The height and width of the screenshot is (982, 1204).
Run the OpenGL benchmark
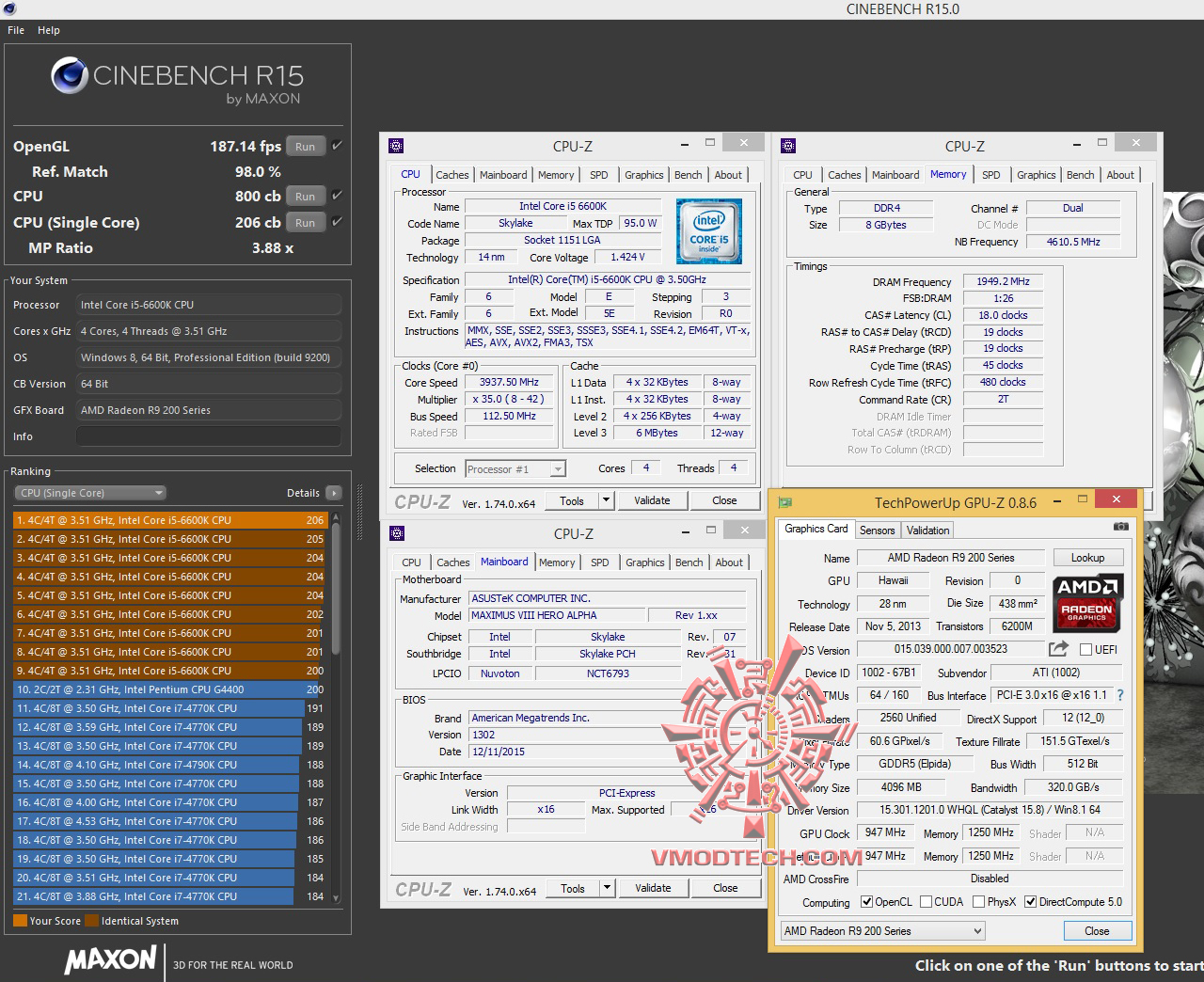point(306,147)
